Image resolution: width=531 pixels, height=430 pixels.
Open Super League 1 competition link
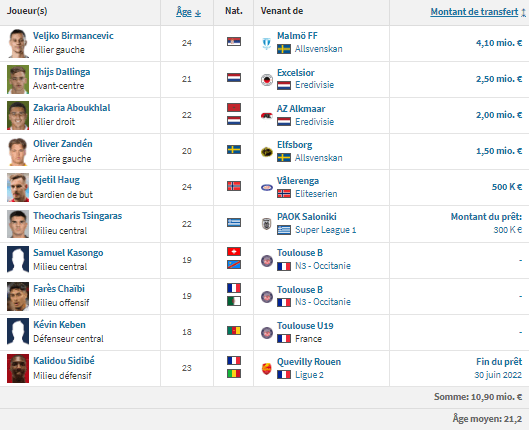click(325, 230)
